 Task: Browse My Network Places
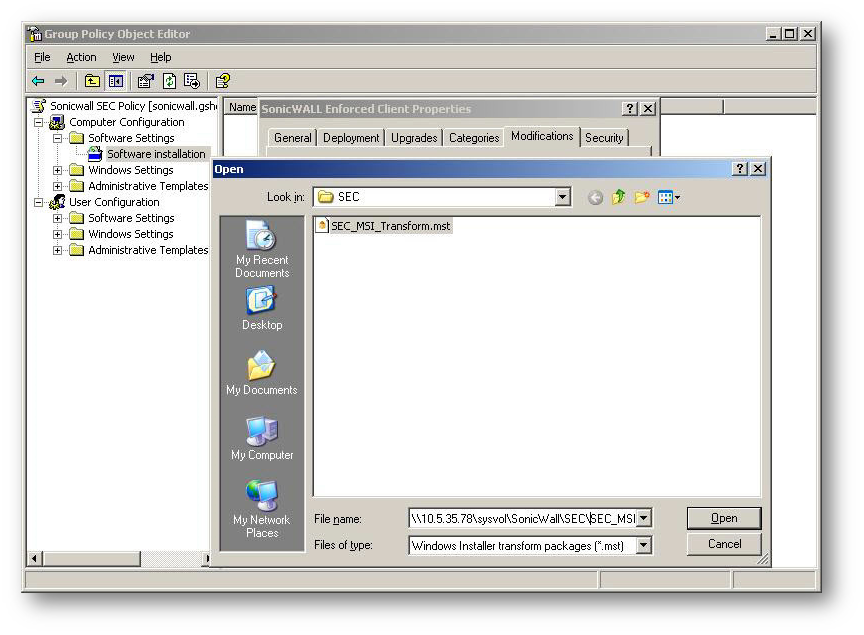click(261, 508)
